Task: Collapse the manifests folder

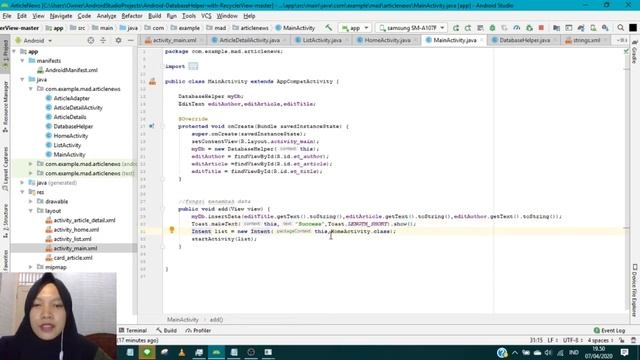Action: [x=22, y=60]
